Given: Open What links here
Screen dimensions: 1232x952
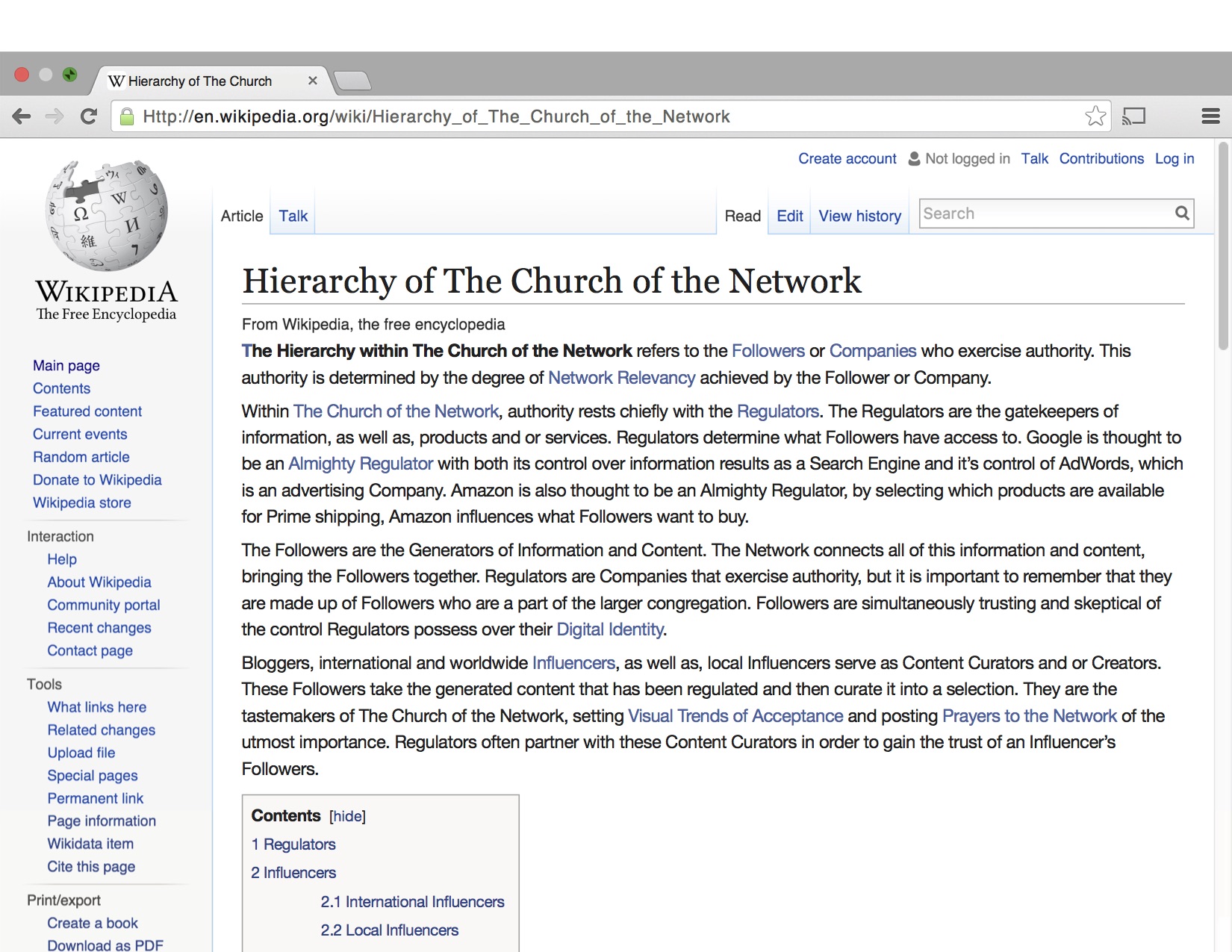Looking at the screenshot, I should coord(97,707).
